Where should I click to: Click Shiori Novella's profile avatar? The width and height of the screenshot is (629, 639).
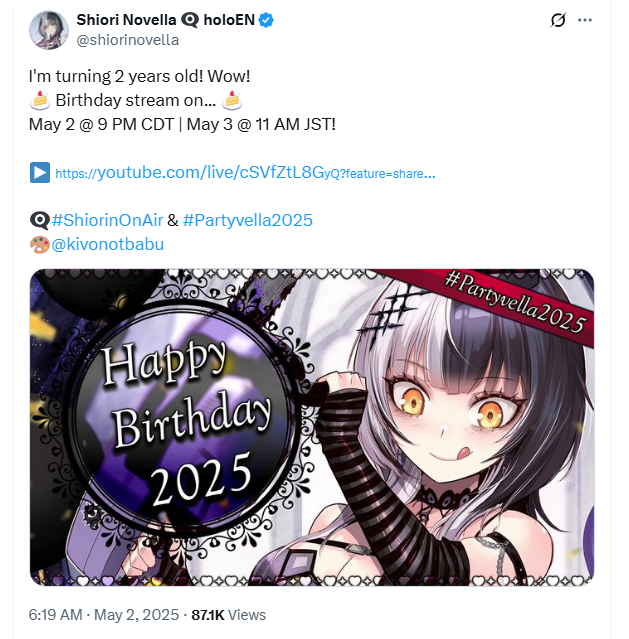[49, 30]
